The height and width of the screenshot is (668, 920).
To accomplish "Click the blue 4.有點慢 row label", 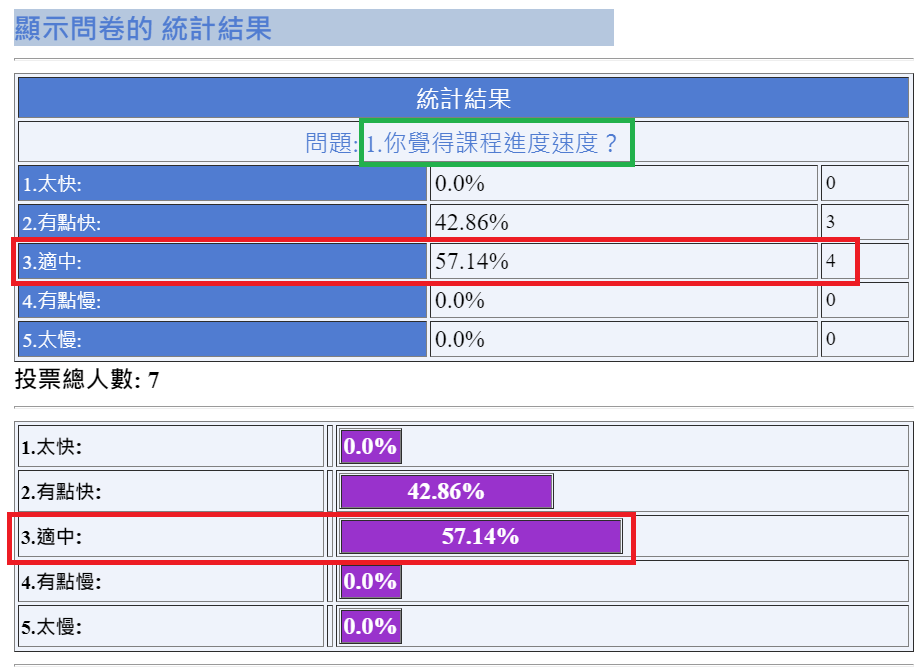I will [223, 300].
